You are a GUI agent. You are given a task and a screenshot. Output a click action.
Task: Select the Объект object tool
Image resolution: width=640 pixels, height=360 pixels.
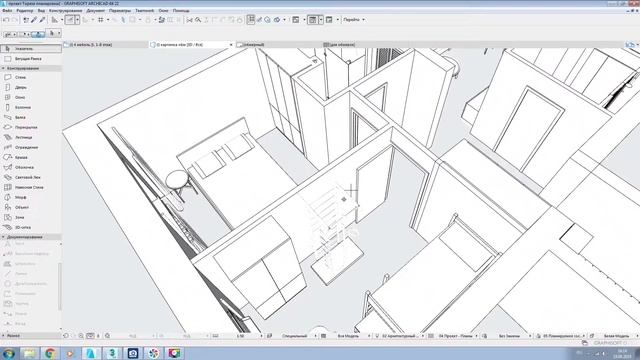(x=31, y=207)
